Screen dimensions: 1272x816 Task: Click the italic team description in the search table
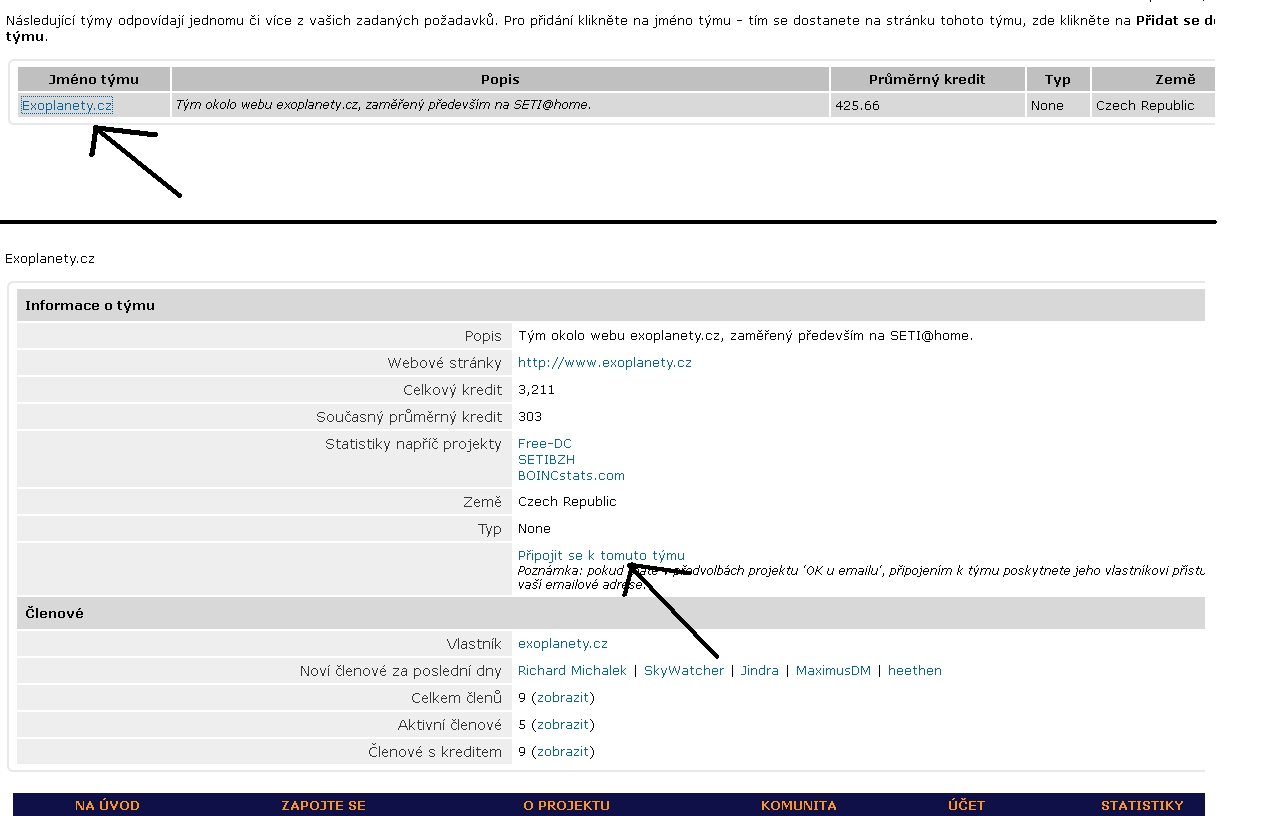tap(383, 104)
